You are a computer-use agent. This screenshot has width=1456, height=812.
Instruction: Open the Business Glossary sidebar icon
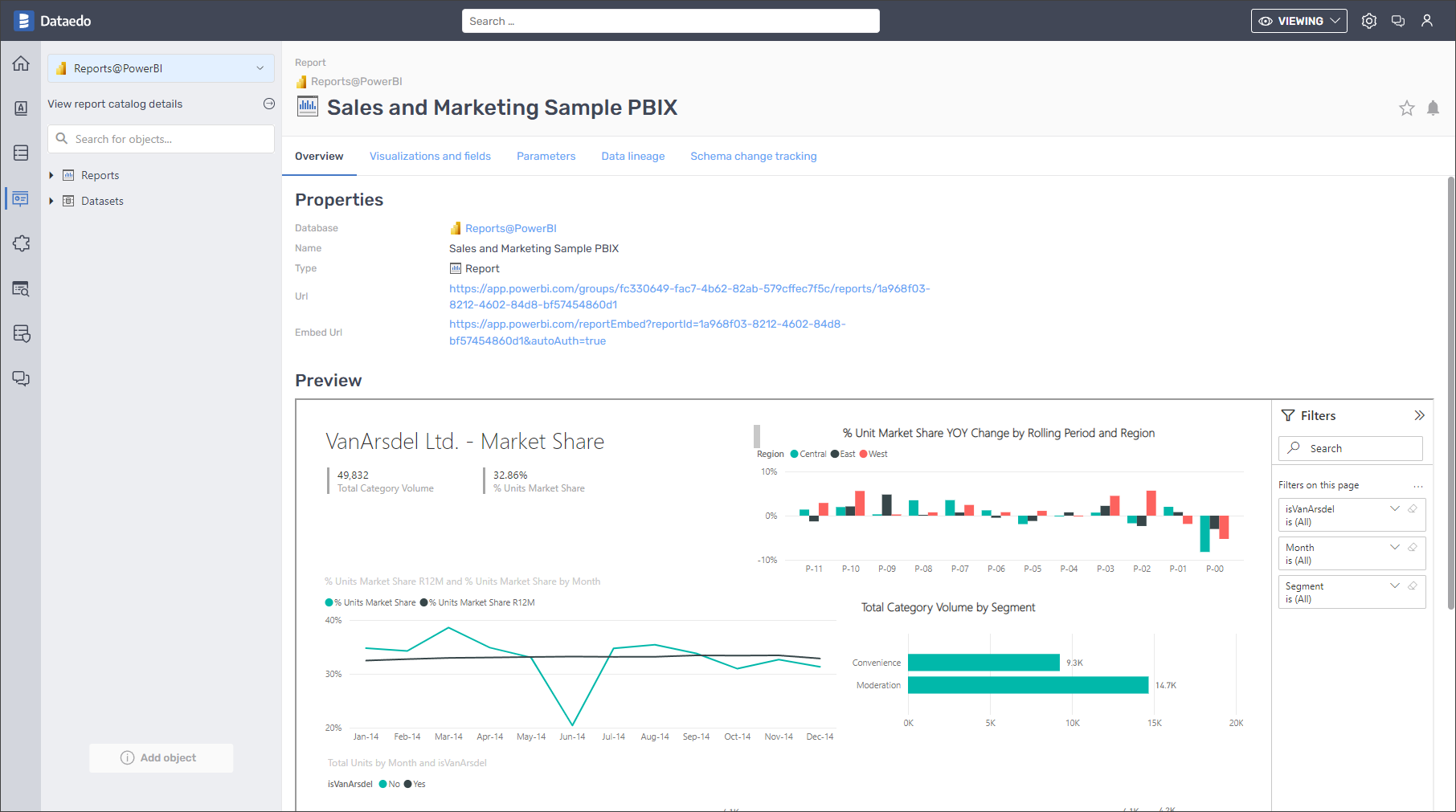point(20,108)
